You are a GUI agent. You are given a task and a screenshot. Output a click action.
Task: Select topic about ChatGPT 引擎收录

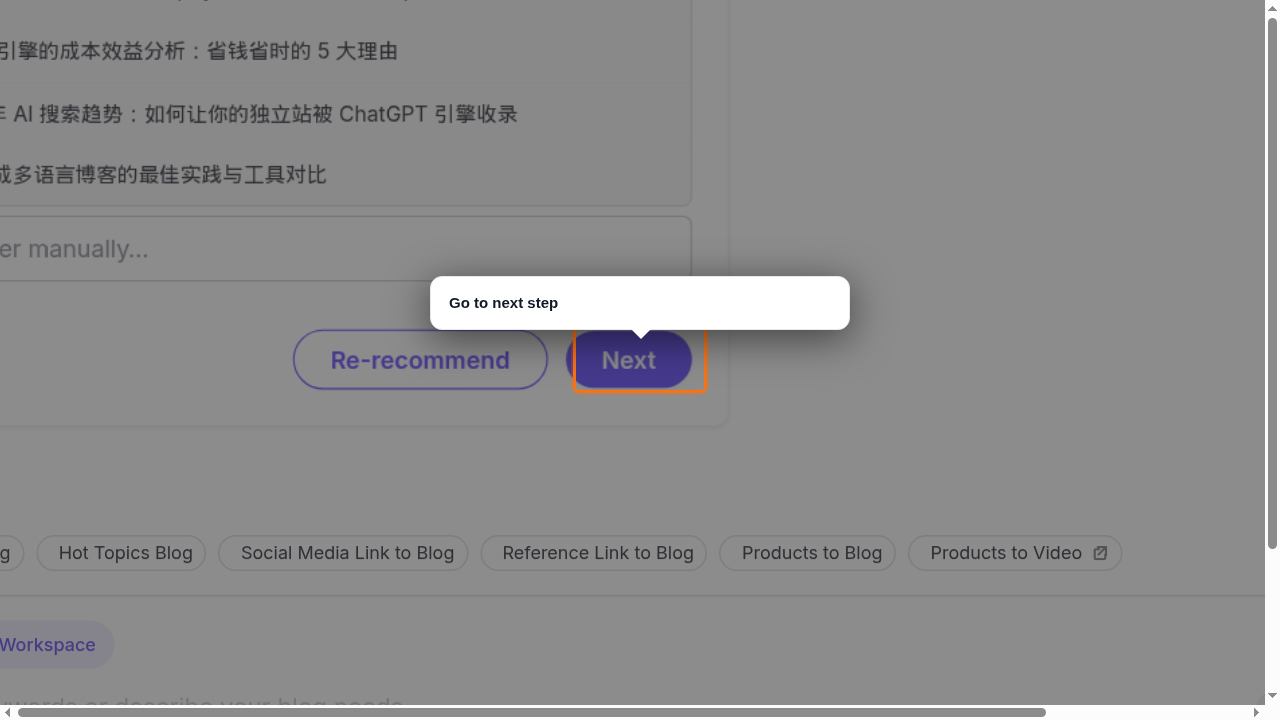pyautogui.click(x=258, y=114)
